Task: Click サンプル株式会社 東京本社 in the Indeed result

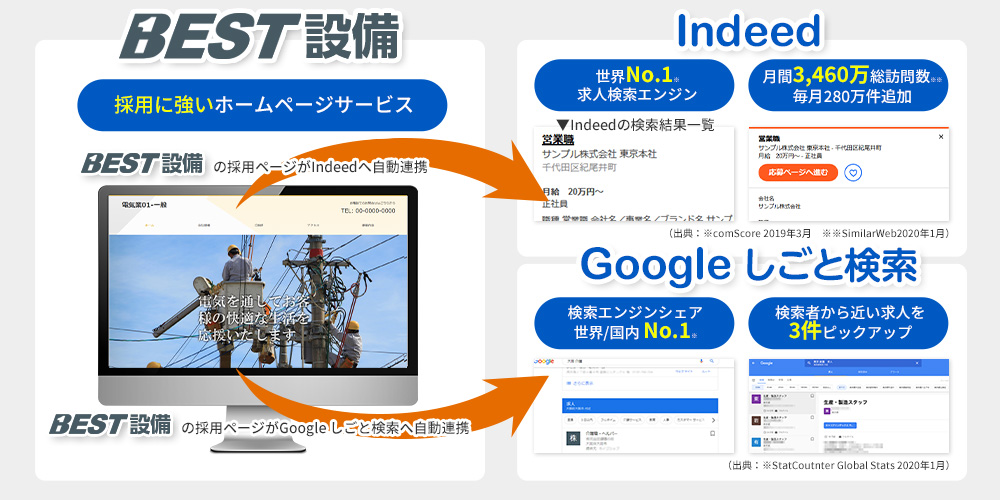Action: coord(599,154)
